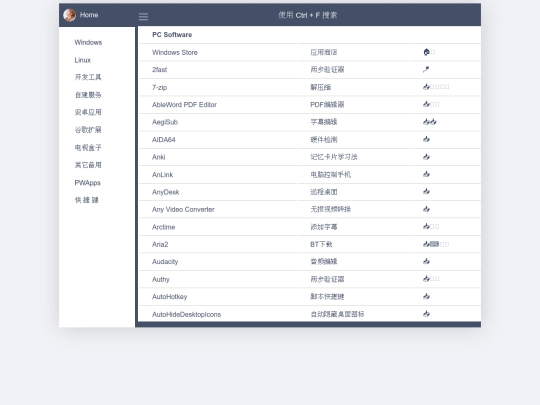Screen dimensions: 540x405
Task: Click the 电脑控制手机 description cell
Action: (x=331, y=175)
